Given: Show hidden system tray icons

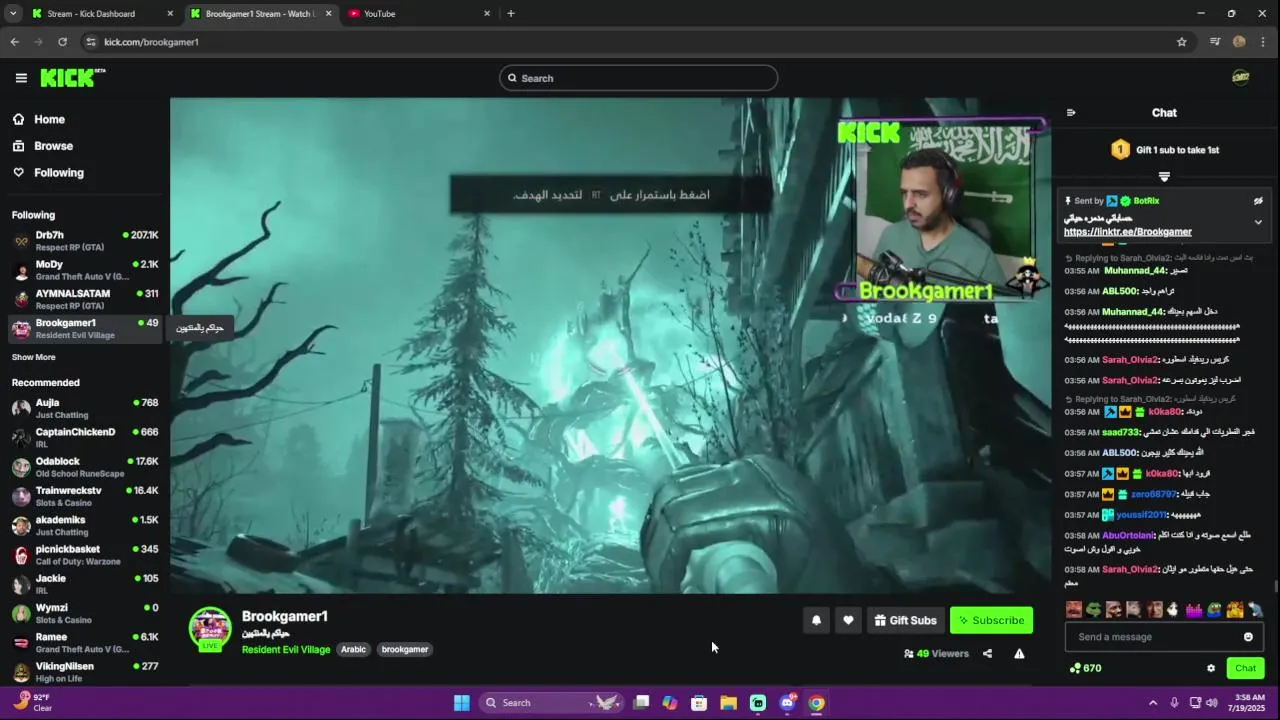Looking at the screenshot, I should [1152, 703].
